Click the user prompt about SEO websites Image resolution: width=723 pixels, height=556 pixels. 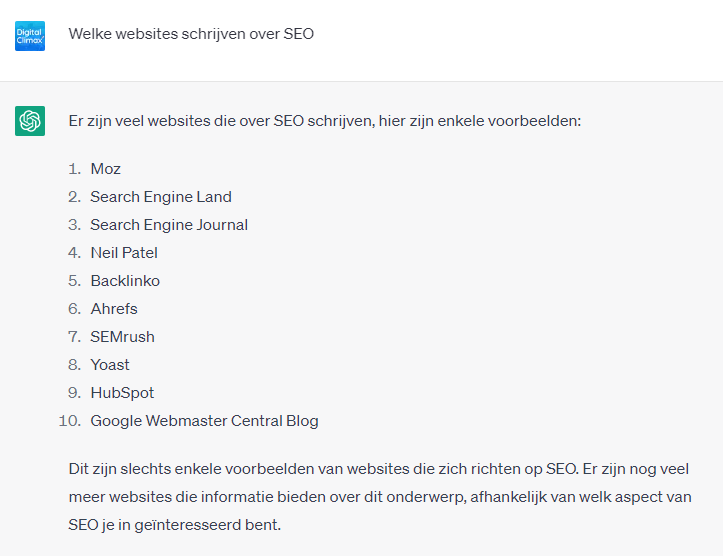pos(191,34)
